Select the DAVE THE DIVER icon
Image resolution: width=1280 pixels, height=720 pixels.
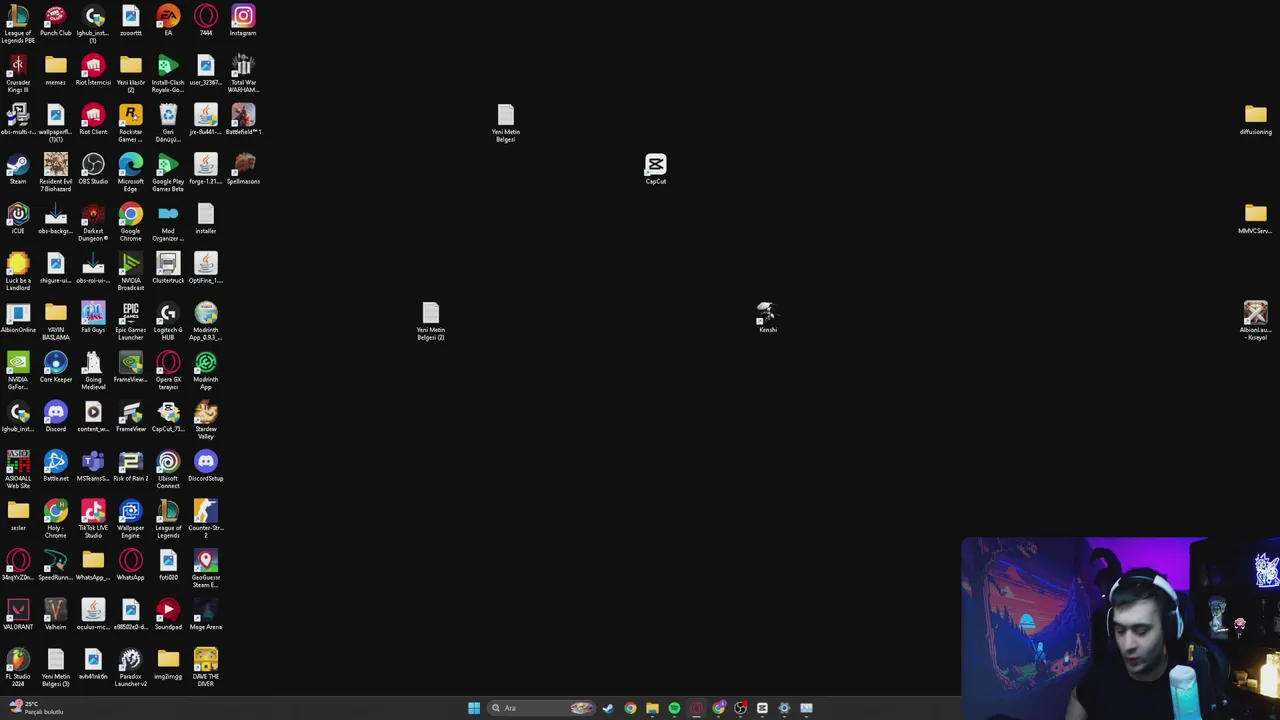(206, 668)
